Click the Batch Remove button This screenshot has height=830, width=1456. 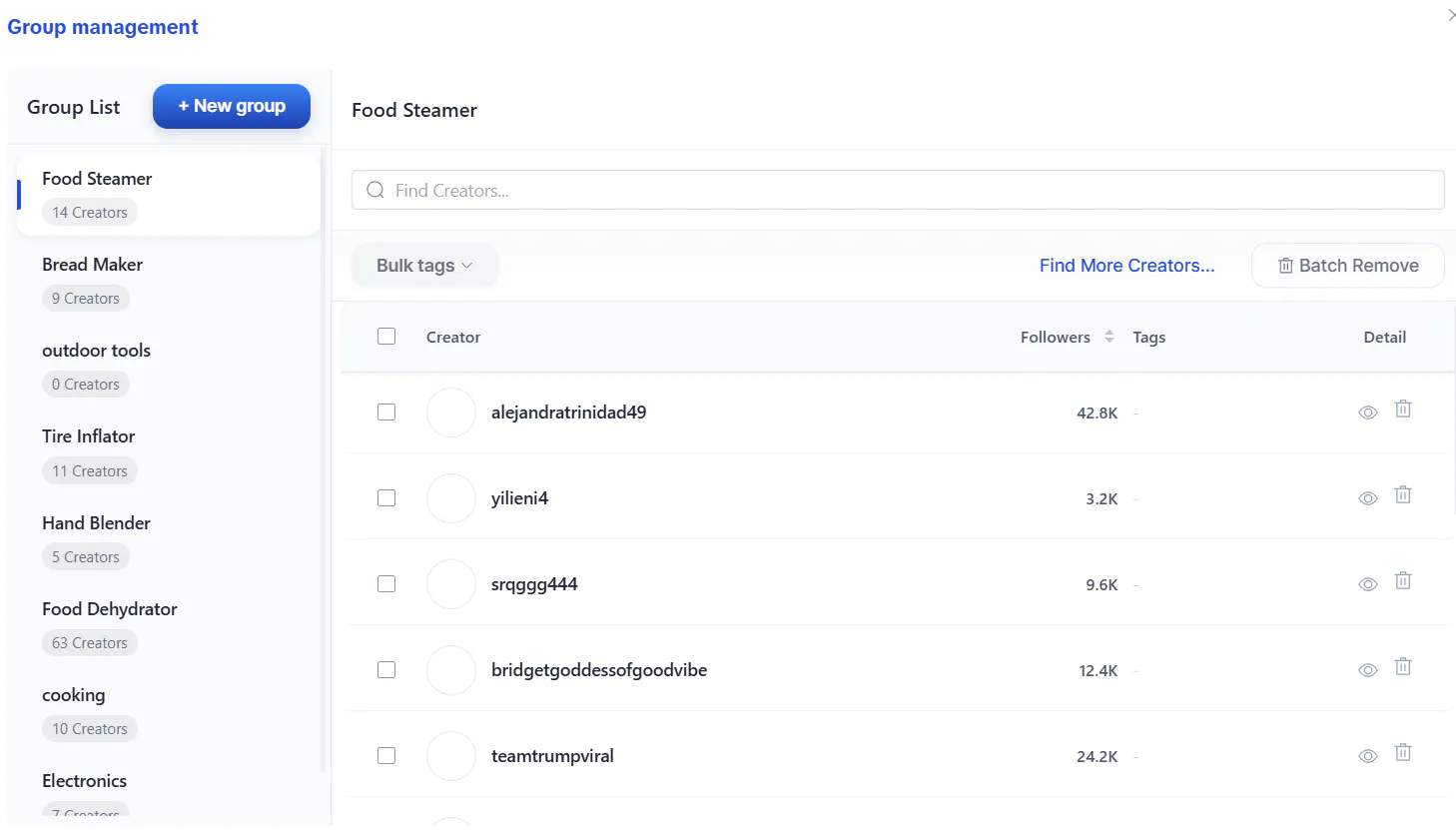[1348, 266]
